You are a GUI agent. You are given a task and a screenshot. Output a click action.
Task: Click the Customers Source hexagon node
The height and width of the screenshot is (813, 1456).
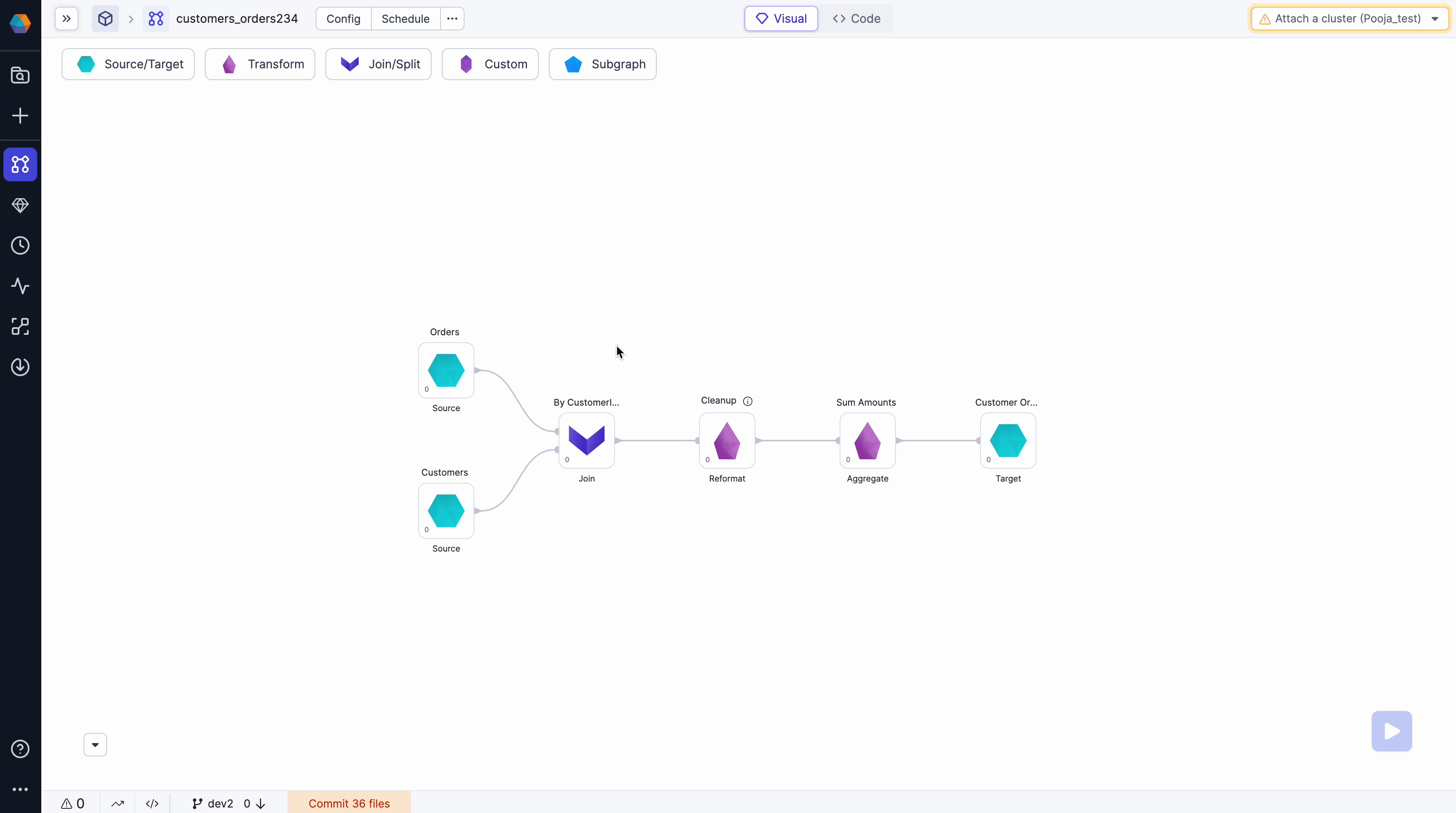click(446, 510)
